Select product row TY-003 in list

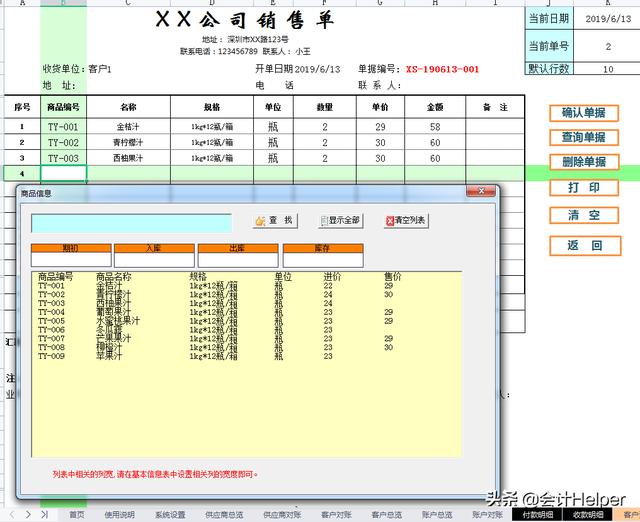(246, 303)
